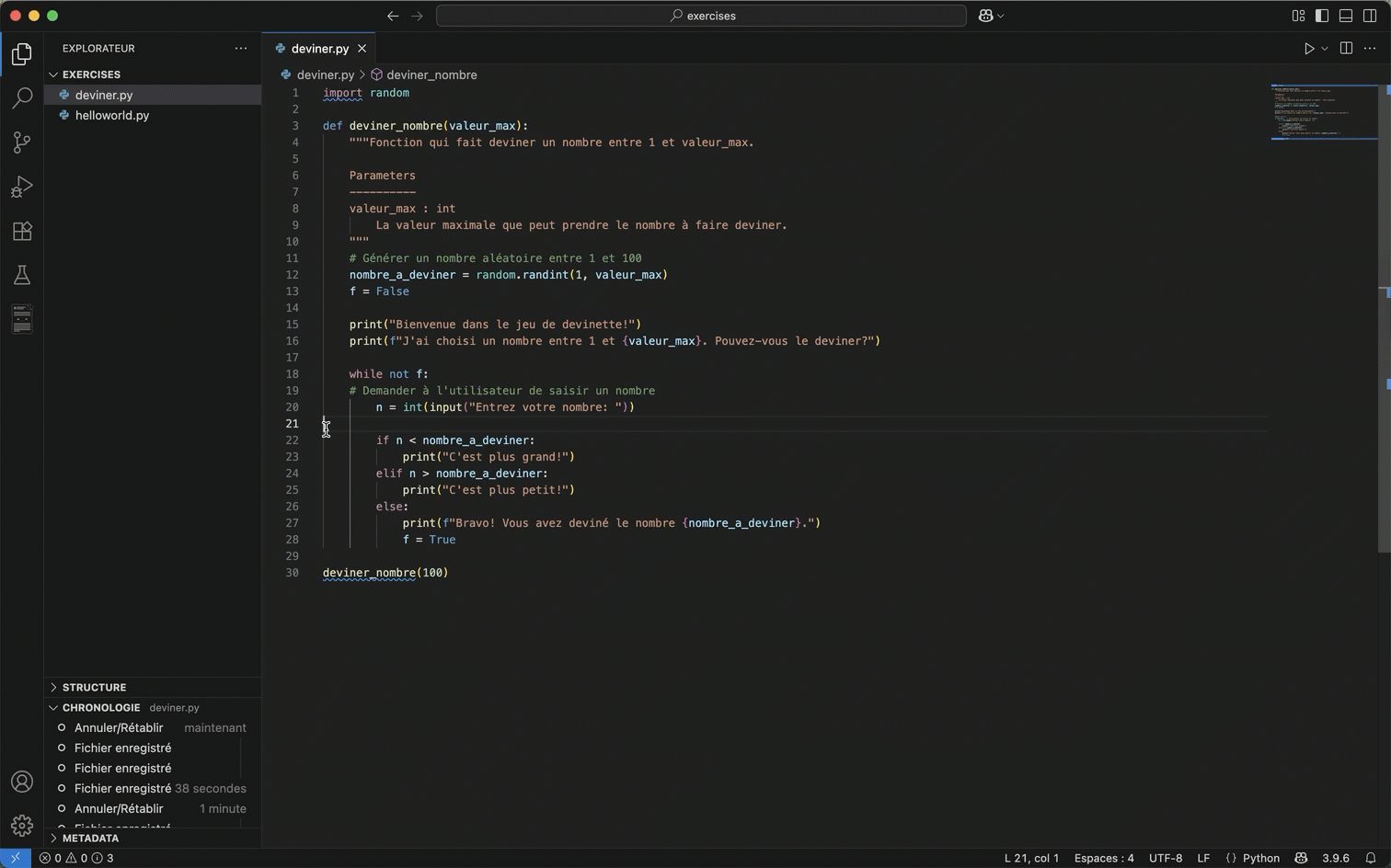Open Copilot dropdown chevron in title bar
1391x868 pixels.
click(1001, 16)
